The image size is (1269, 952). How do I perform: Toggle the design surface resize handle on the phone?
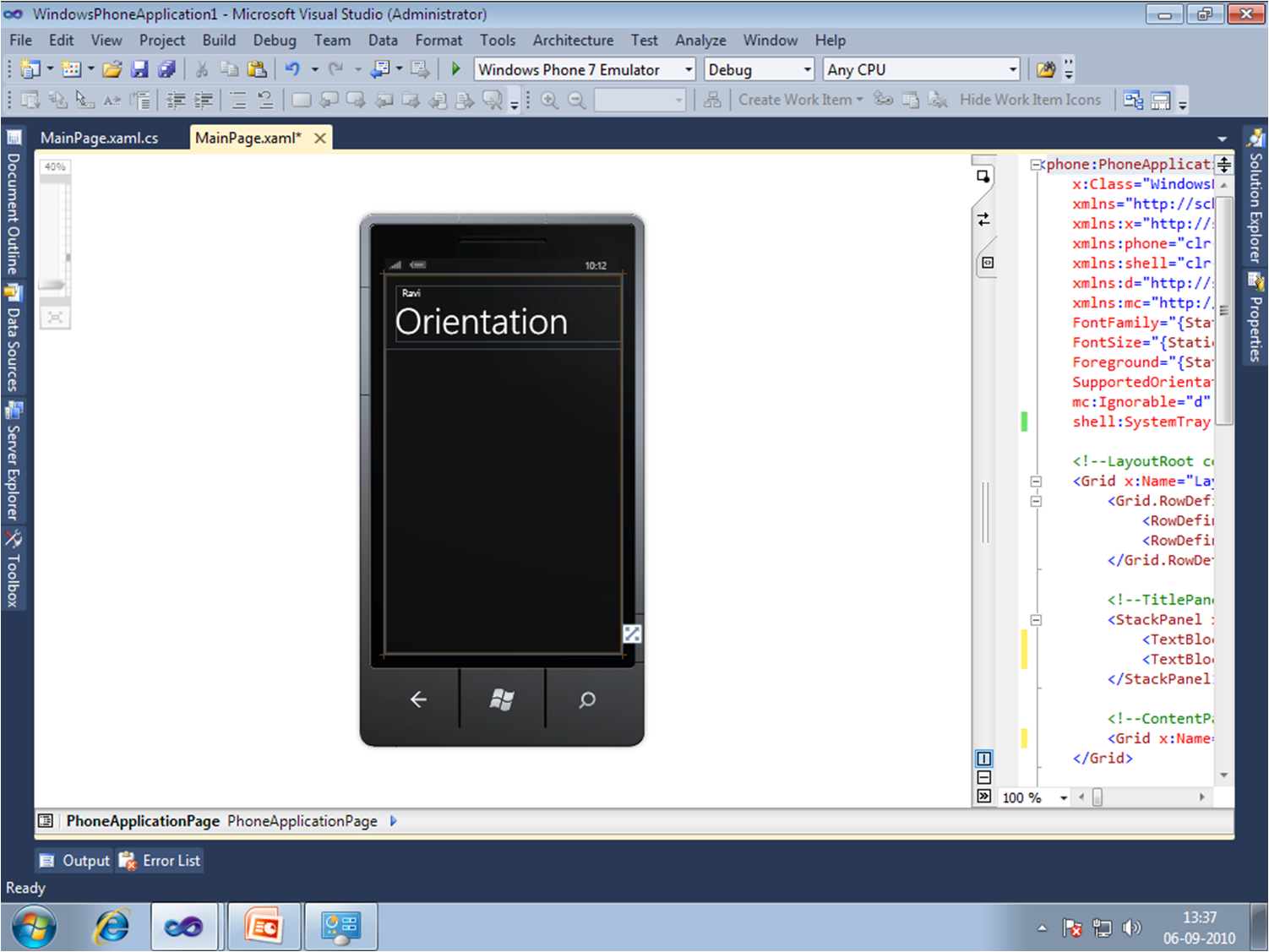[632, 634]
